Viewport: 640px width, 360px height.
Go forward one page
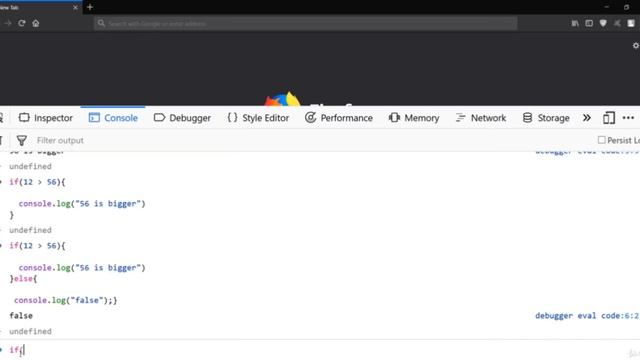click(x=7, y=23)
